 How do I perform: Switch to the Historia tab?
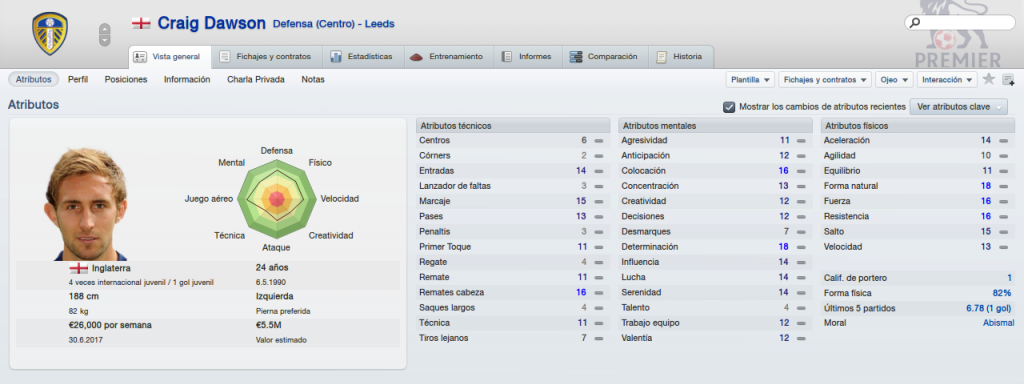click(x=681, y=57)
